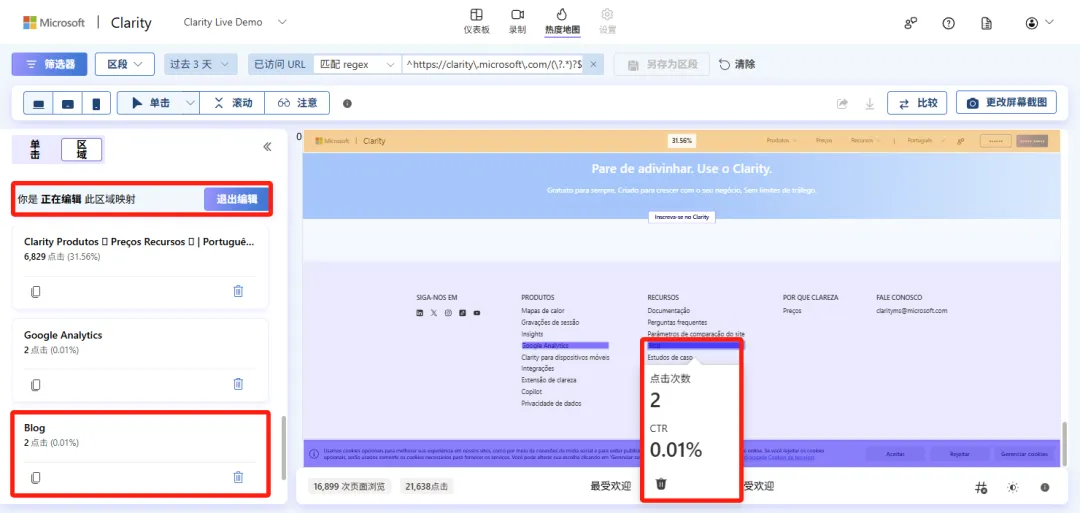Expand the 单击 click type dropdown arrow
The width and height of the screenshot is (1080, 513).
[191, 103]
